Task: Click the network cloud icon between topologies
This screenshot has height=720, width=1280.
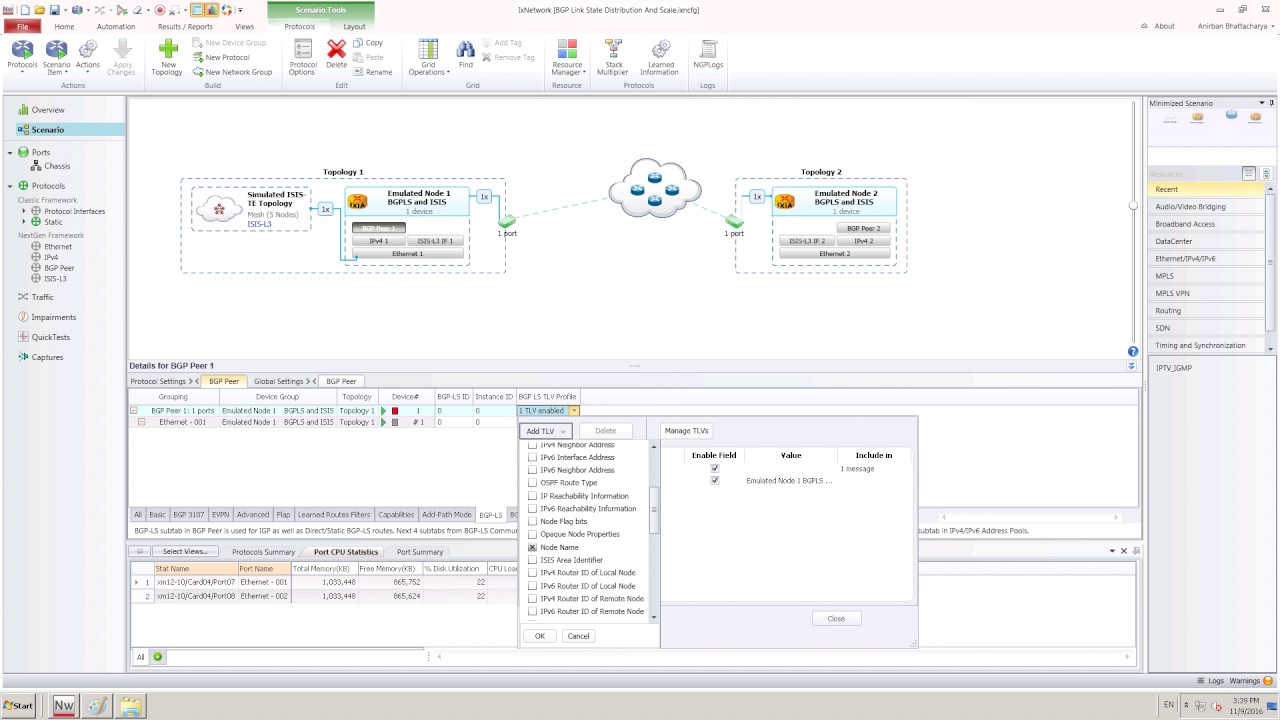Action: (x=655, y=189)
